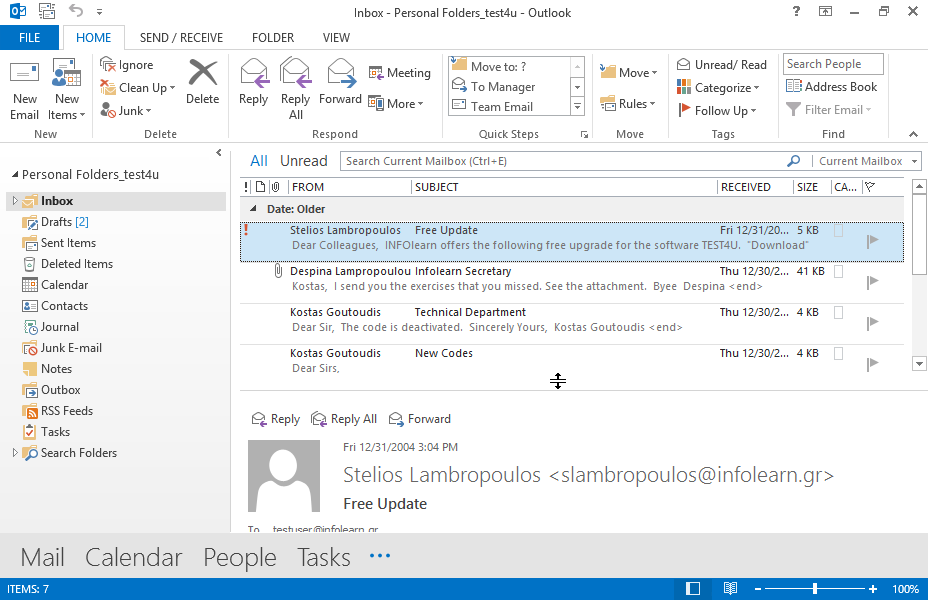Open the More respond options

396,104
